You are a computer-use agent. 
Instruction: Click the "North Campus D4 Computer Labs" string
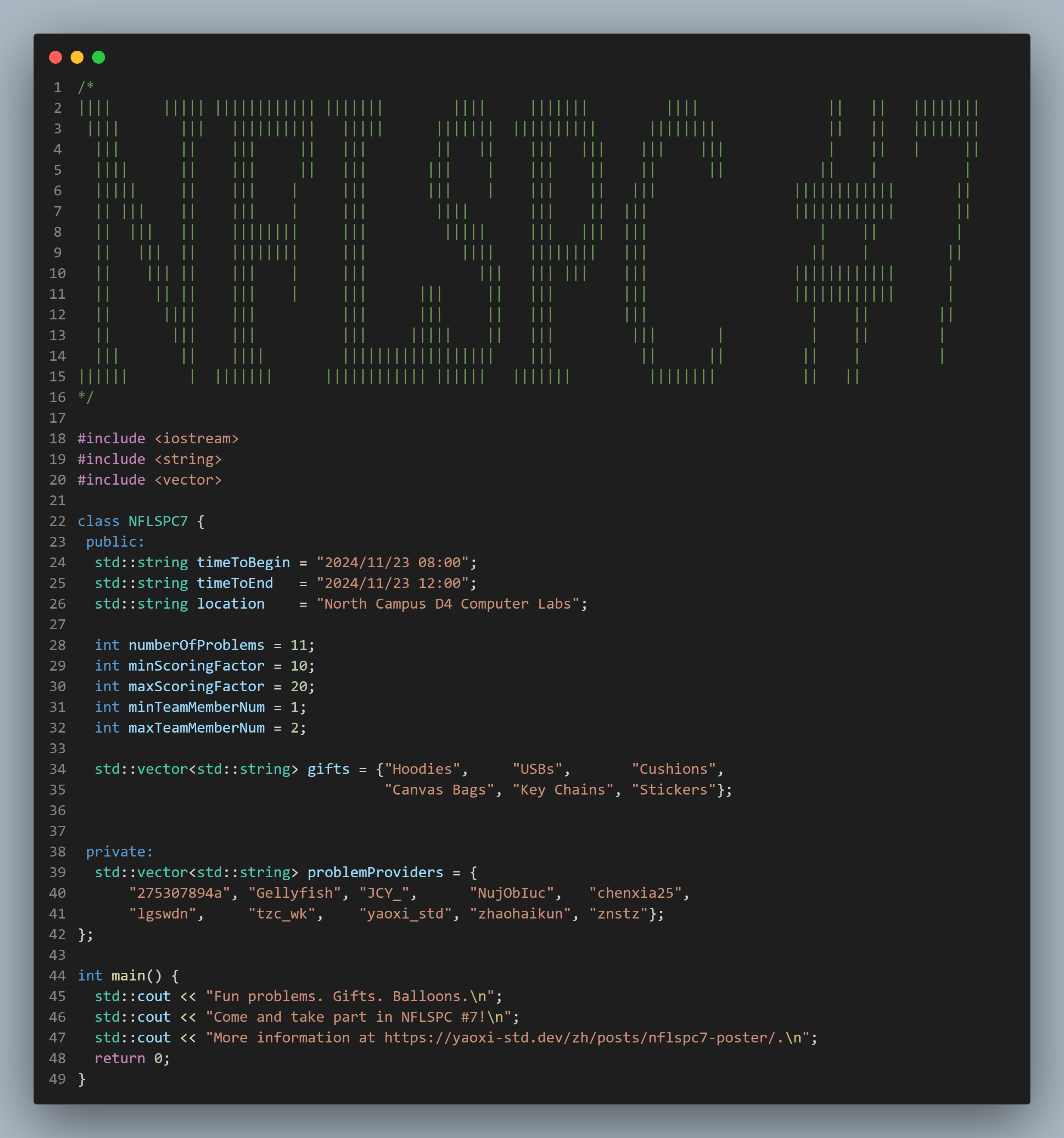coord(448,603)
